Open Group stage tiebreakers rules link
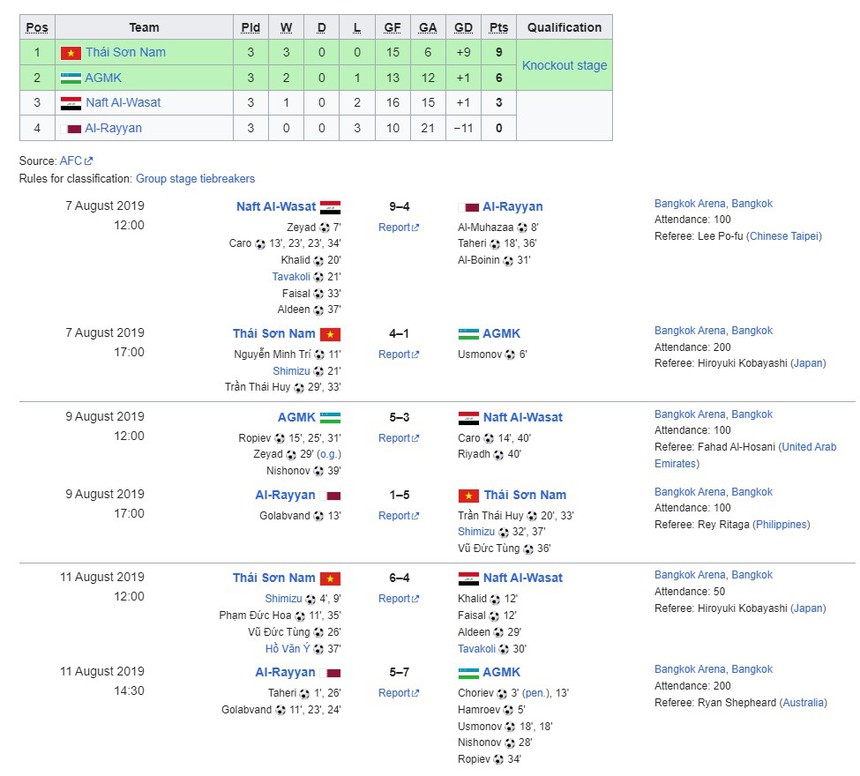 195,179
